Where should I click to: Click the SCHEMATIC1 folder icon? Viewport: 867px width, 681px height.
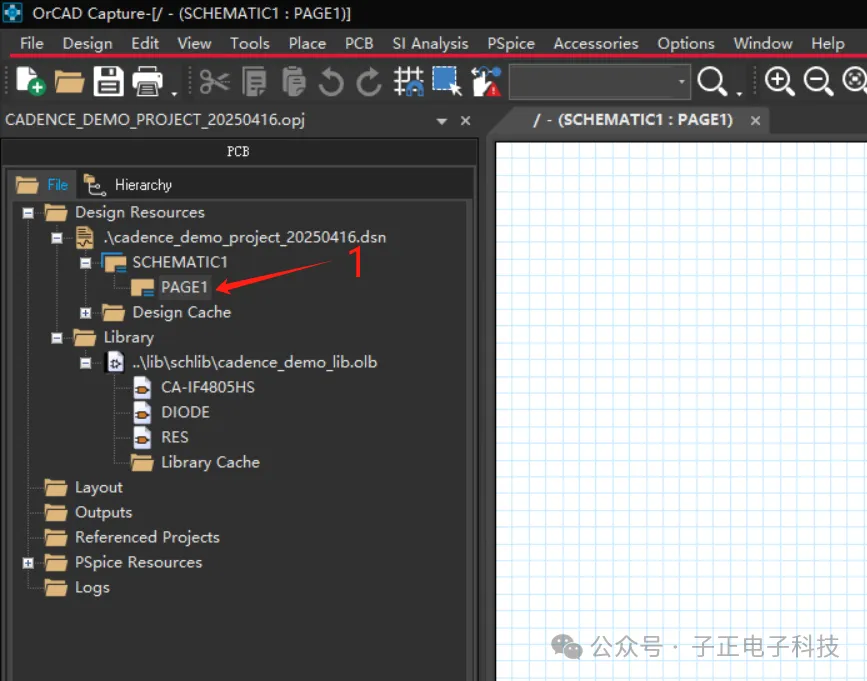tap(114, 262)
